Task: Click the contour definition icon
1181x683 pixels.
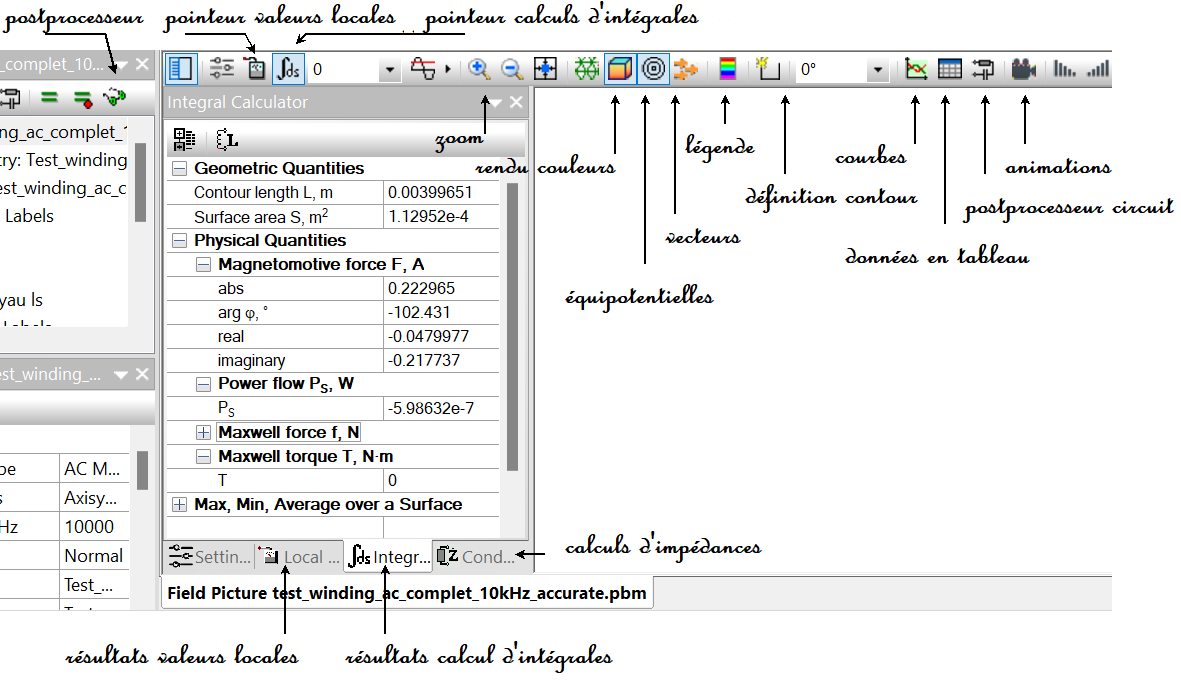Action: coord(768,69)
